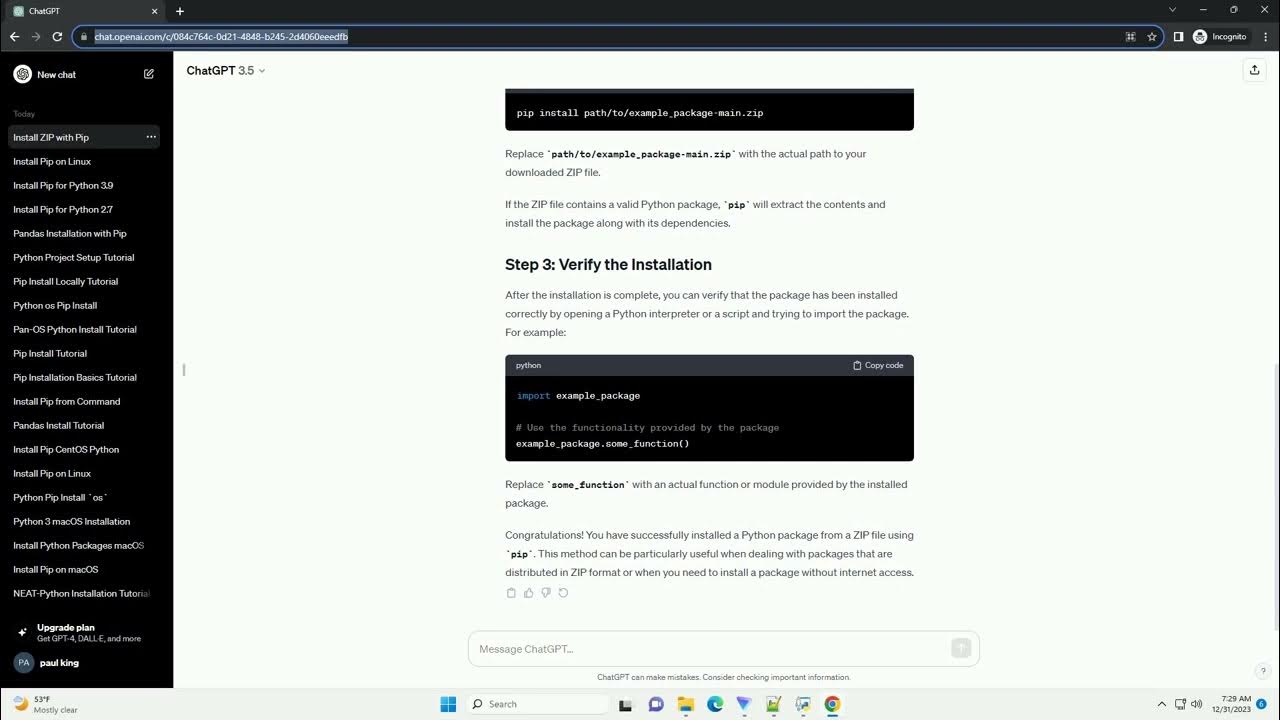Image resolution: width=1280 pixels, height=720 pixels.
Task: Open File Explorer from the taskbar
Action: click(685, 704)
